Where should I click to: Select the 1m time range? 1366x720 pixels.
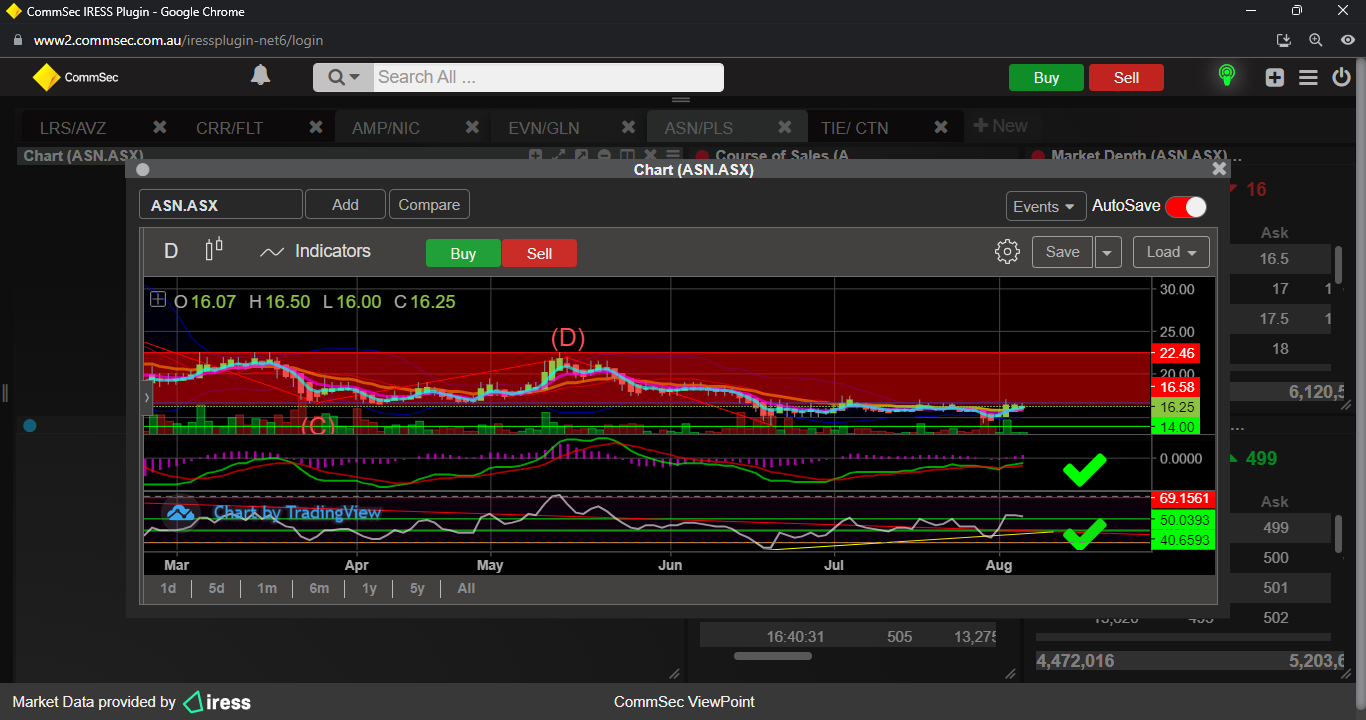[267, 588]
